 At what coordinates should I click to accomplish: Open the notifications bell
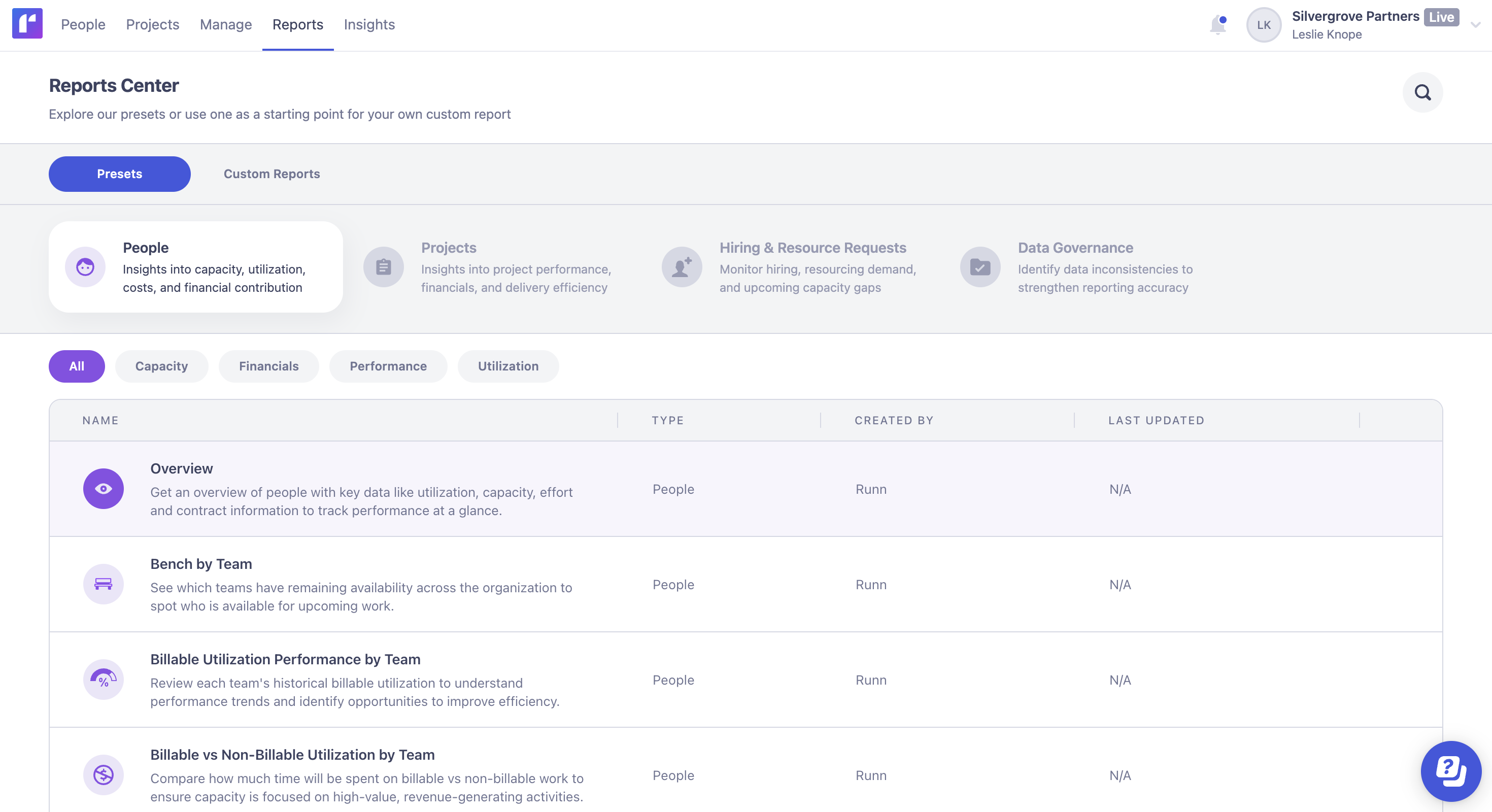1217,25
